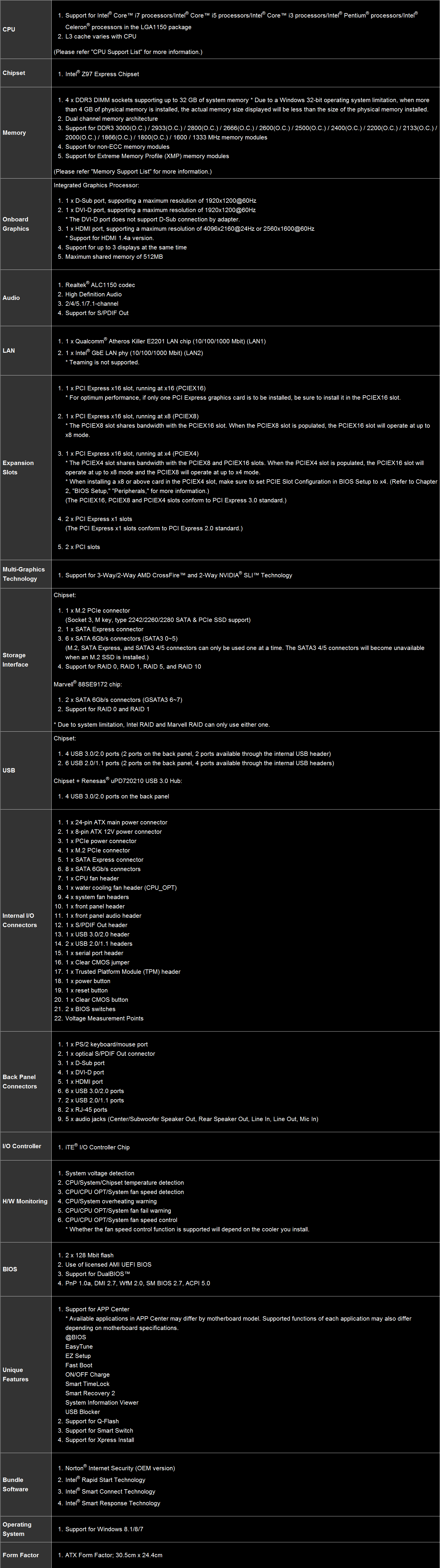The height and width of the screenshot is (1568, 440).
Task: Click 'Support for Q-Flash' line
Action: [x=92, y=1421]
